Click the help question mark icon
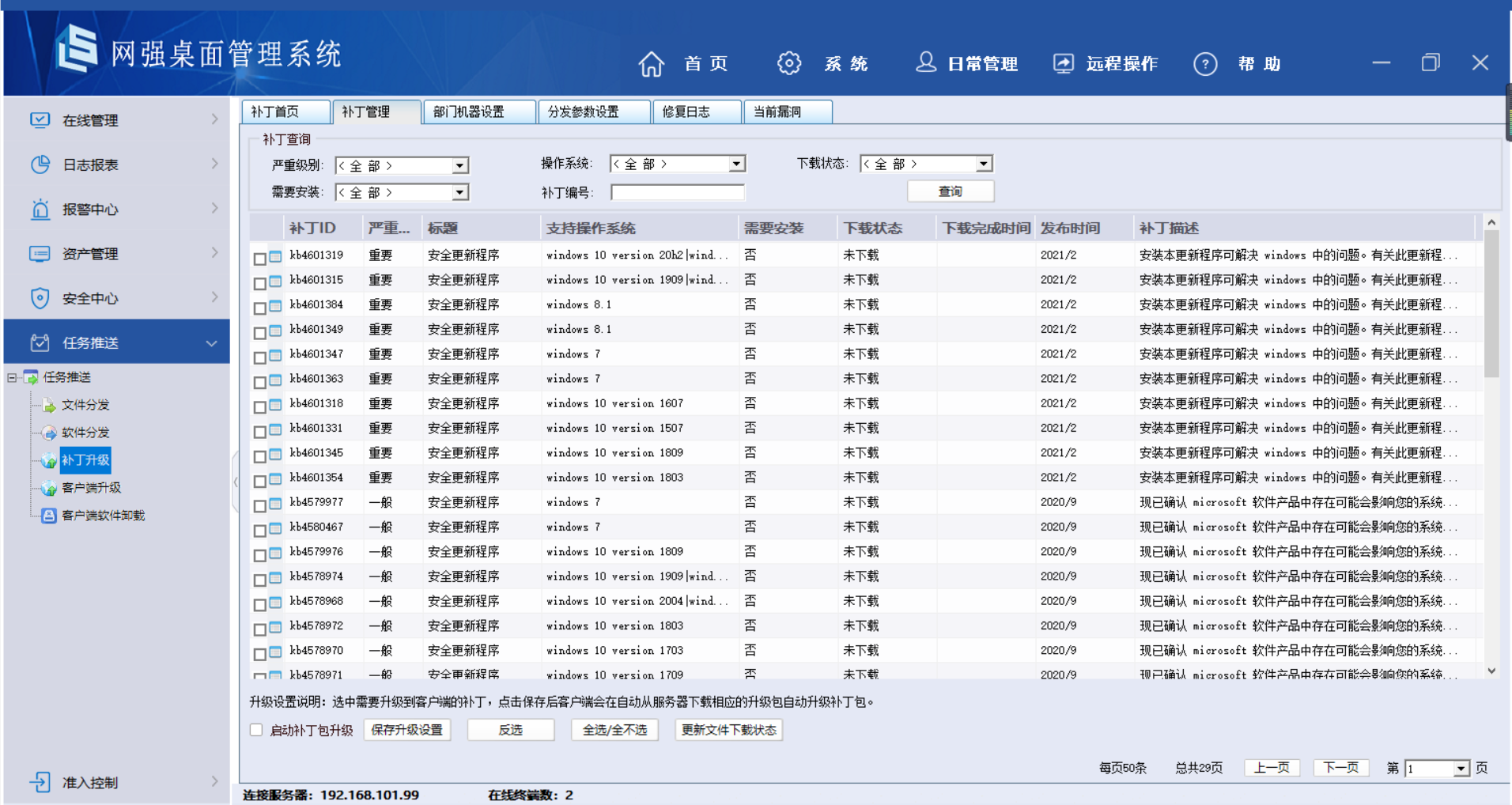 tap(1205, 64)
